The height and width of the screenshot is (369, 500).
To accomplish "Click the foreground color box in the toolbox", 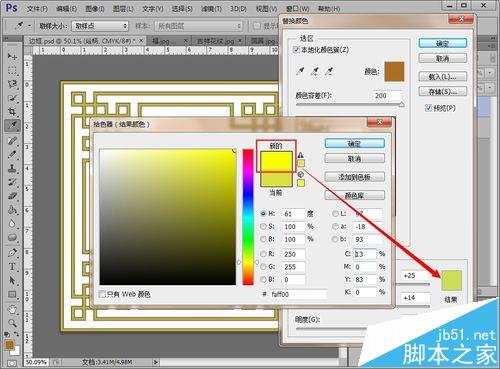I will [9, 345].
